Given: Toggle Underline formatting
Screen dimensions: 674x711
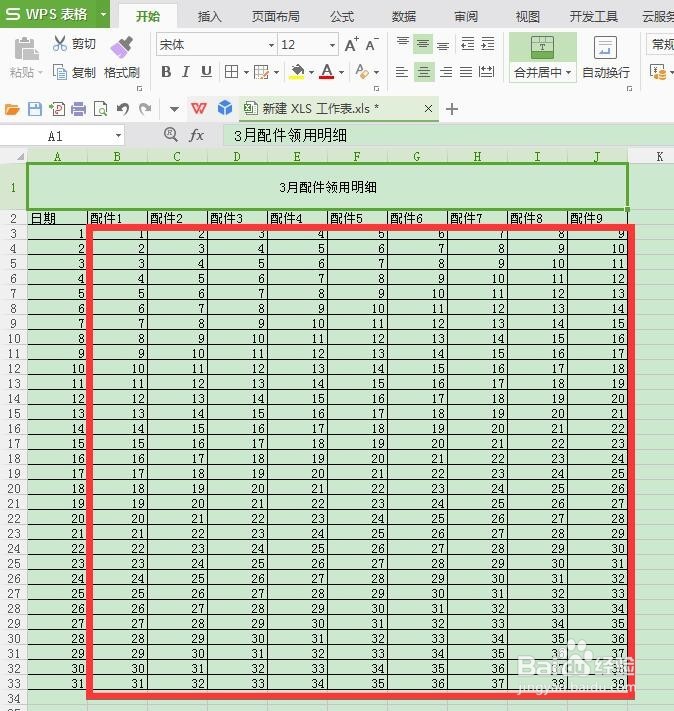Looking at the screenshot, I should (x=206, y=72).
